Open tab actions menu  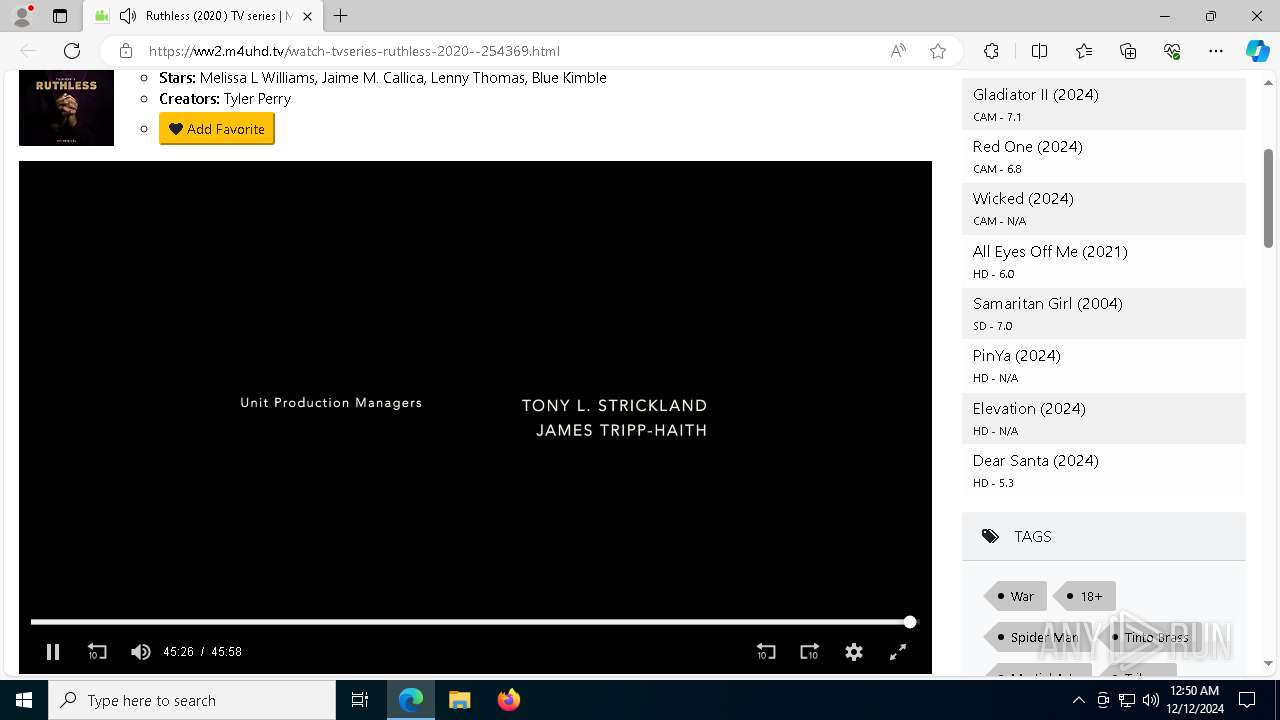[60, 16]
